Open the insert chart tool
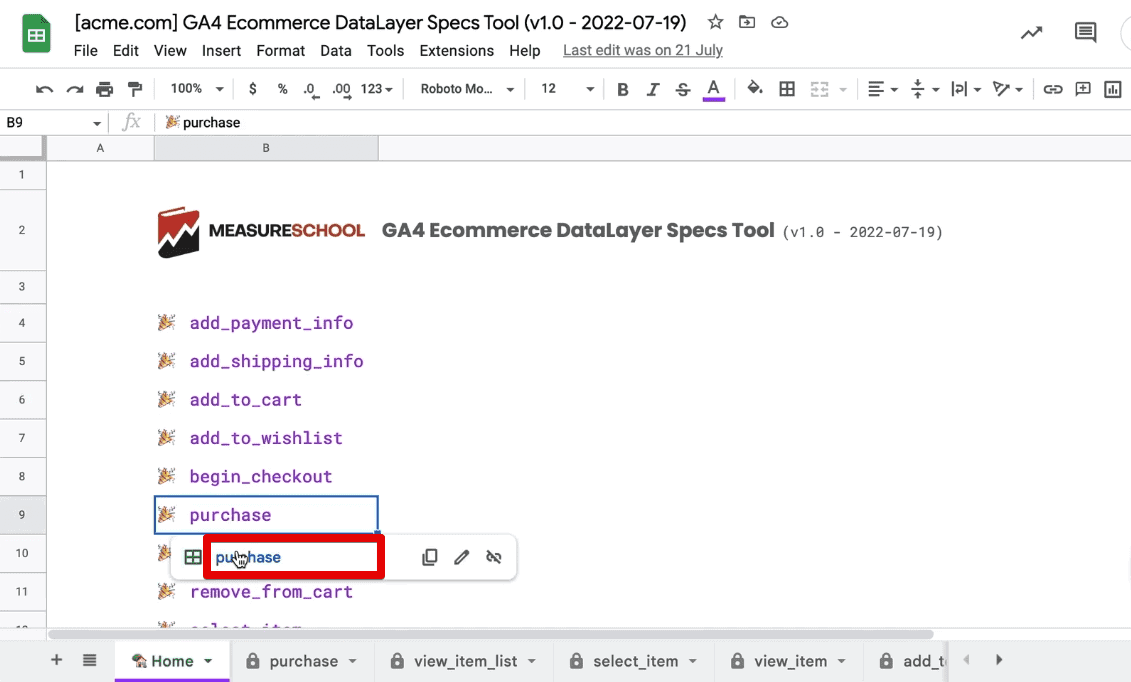1131x682 pixels. [1112, 89]
